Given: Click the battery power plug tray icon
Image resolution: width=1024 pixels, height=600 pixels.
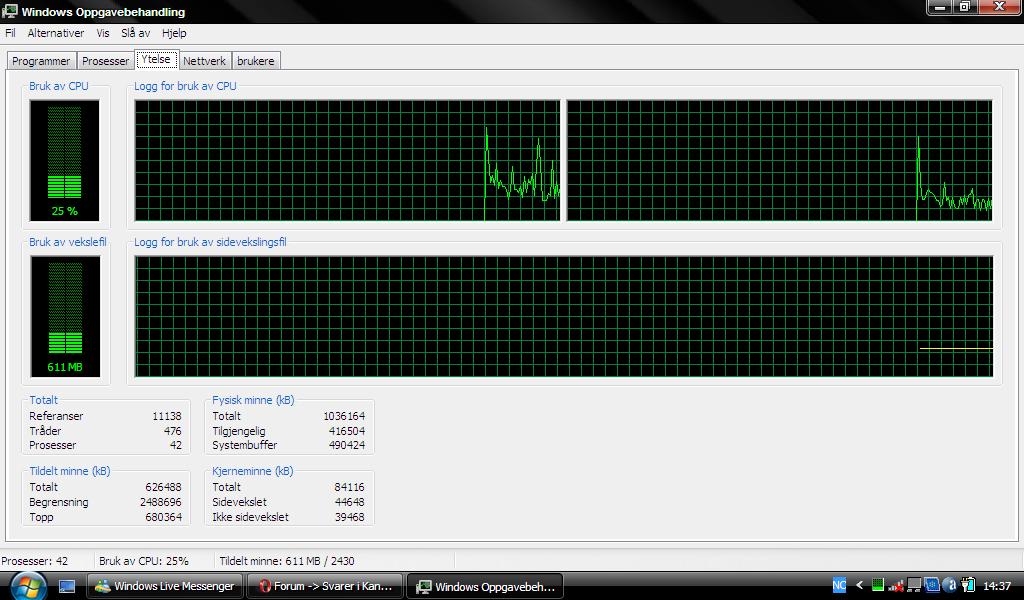Looking at the screenshot, I should tap(968, 586).
